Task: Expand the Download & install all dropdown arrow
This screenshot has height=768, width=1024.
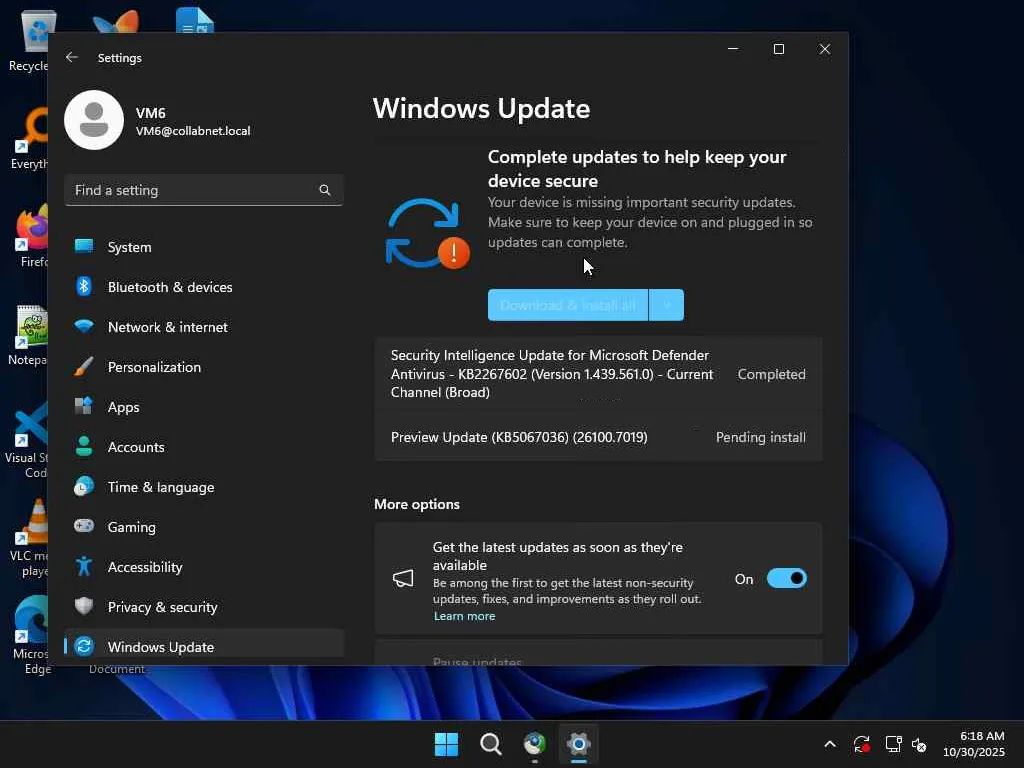Action: click(667, 305)
